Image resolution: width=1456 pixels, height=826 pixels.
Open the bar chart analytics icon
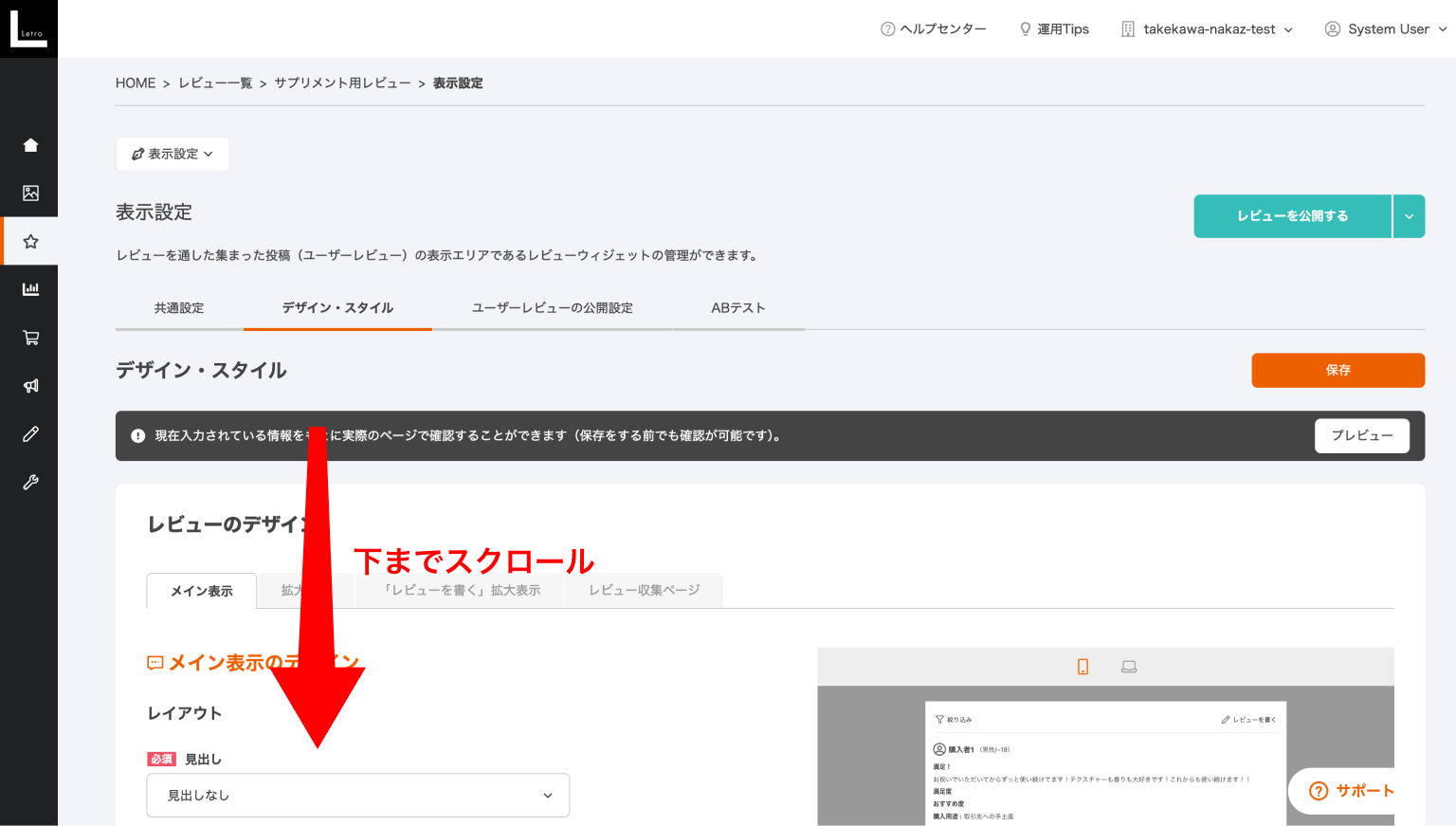tap(30, 289)
